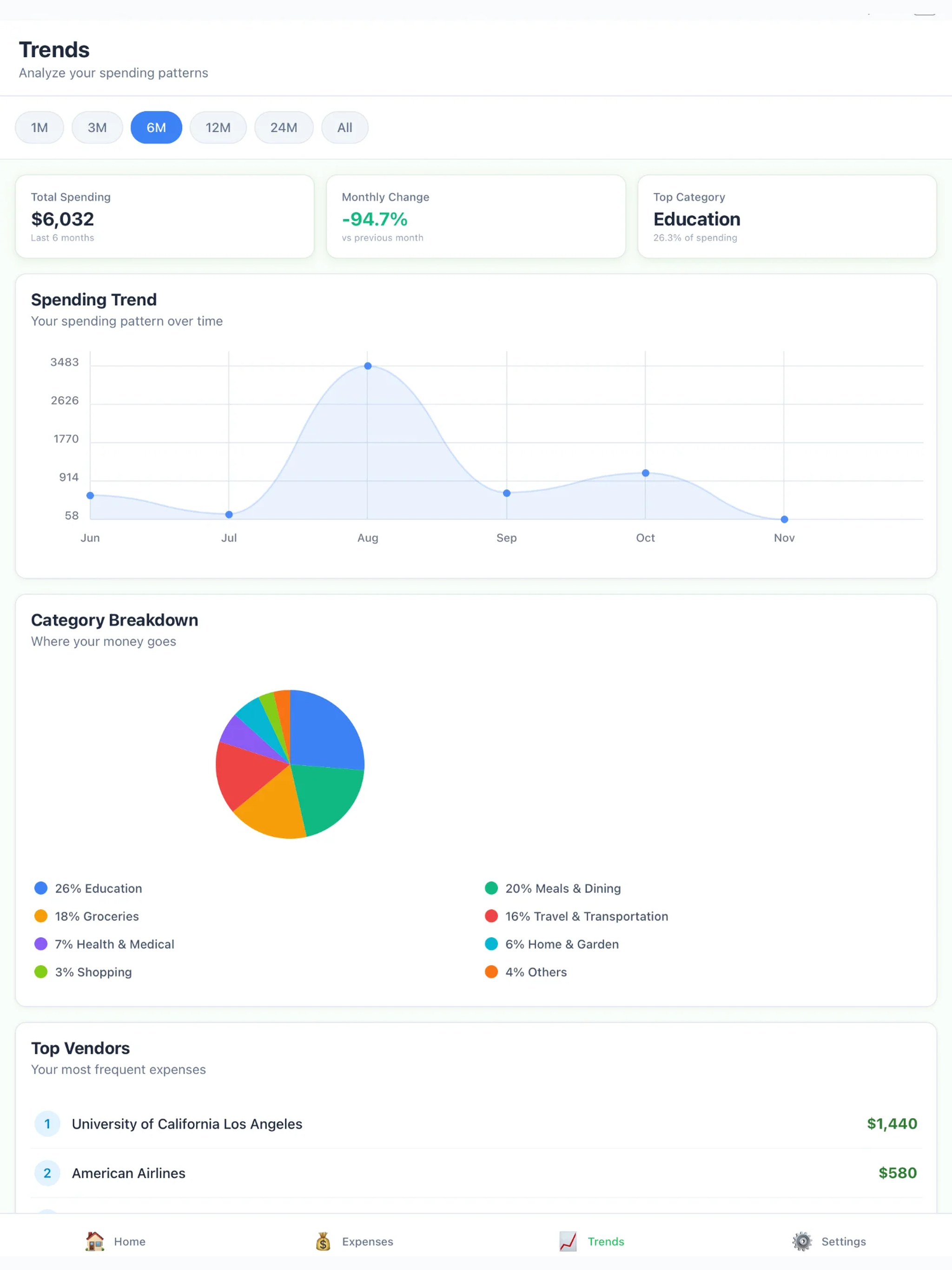
Task: Click the Shopping lime legend dot
Action: coord(41,972)
